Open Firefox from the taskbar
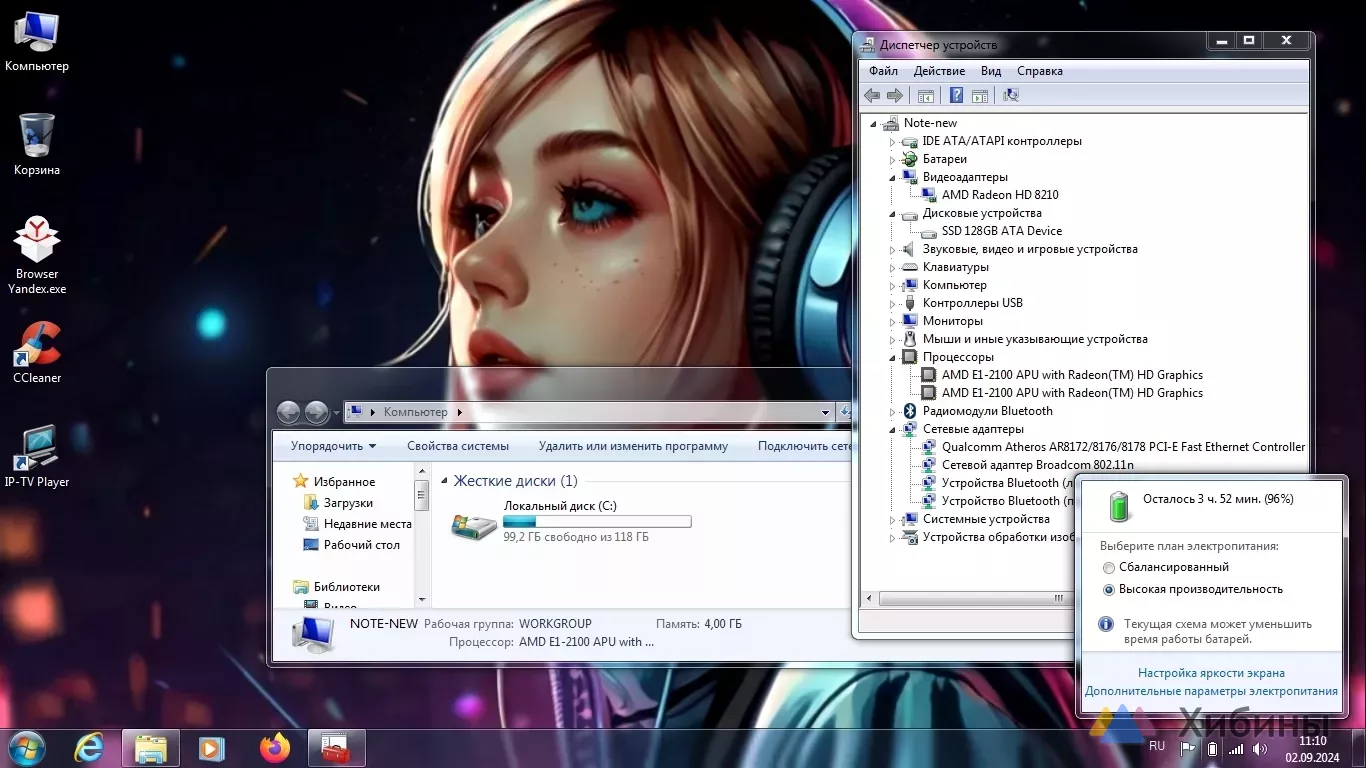1366x768 pixels. [x=274, y=748]
